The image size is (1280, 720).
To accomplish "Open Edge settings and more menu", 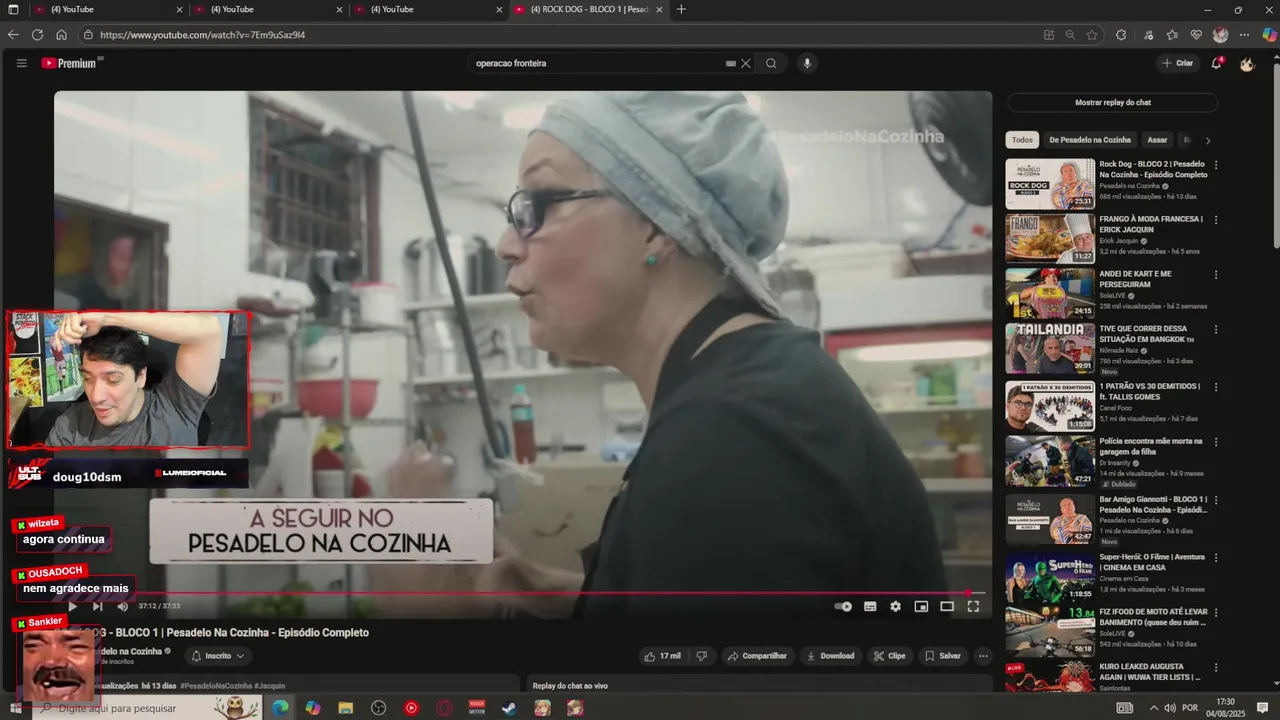I will click(1244, 35).
